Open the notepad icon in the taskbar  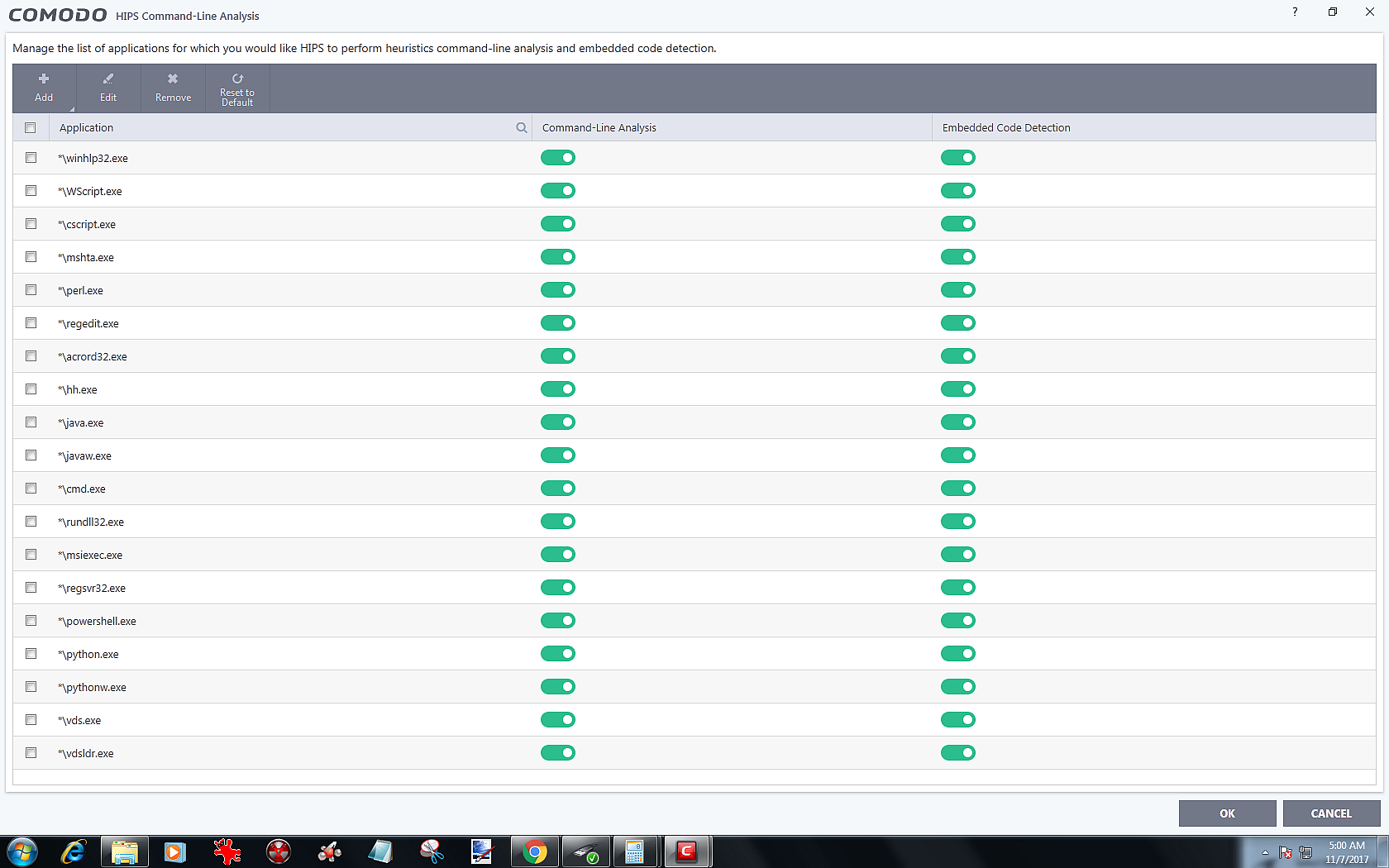click(381, 851)
